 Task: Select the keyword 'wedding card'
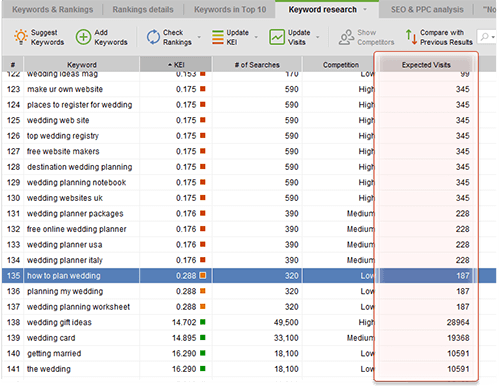click(x=51, y=338)
